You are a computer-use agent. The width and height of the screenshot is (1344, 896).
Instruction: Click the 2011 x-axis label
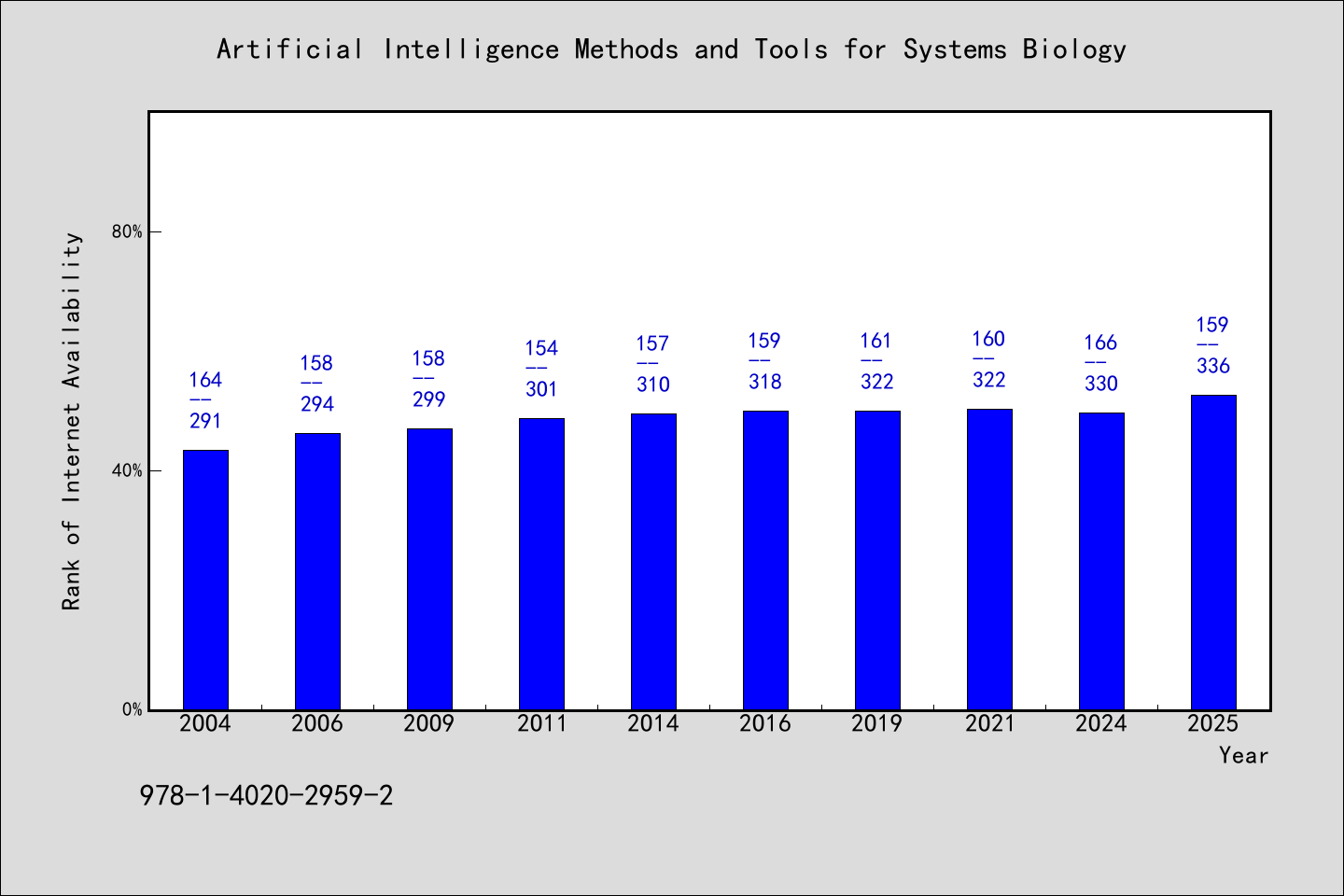point(541,723)
